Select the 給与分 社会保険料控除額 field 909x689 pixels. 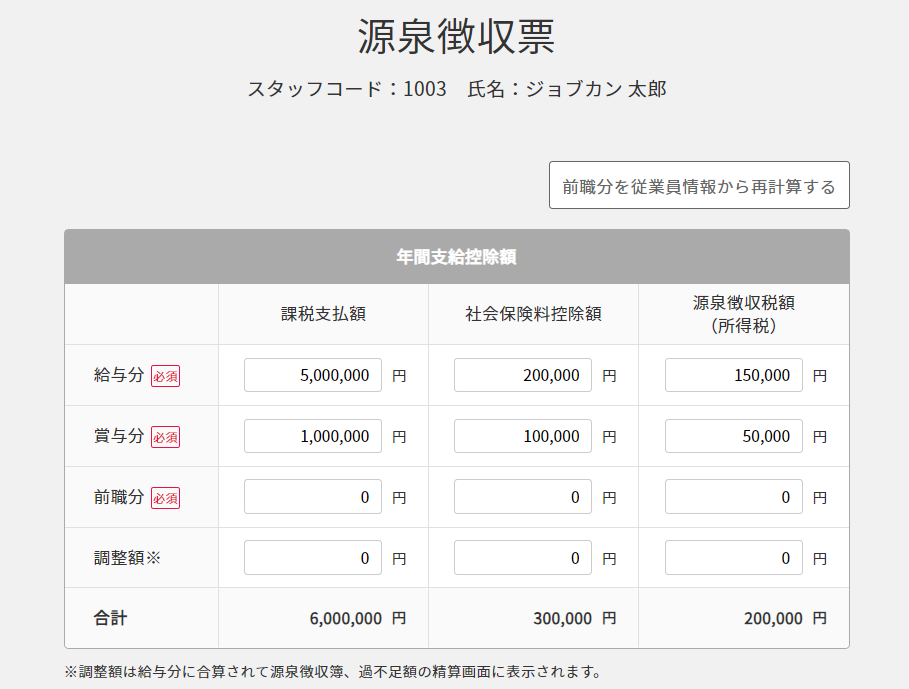[x=521, y=375]
